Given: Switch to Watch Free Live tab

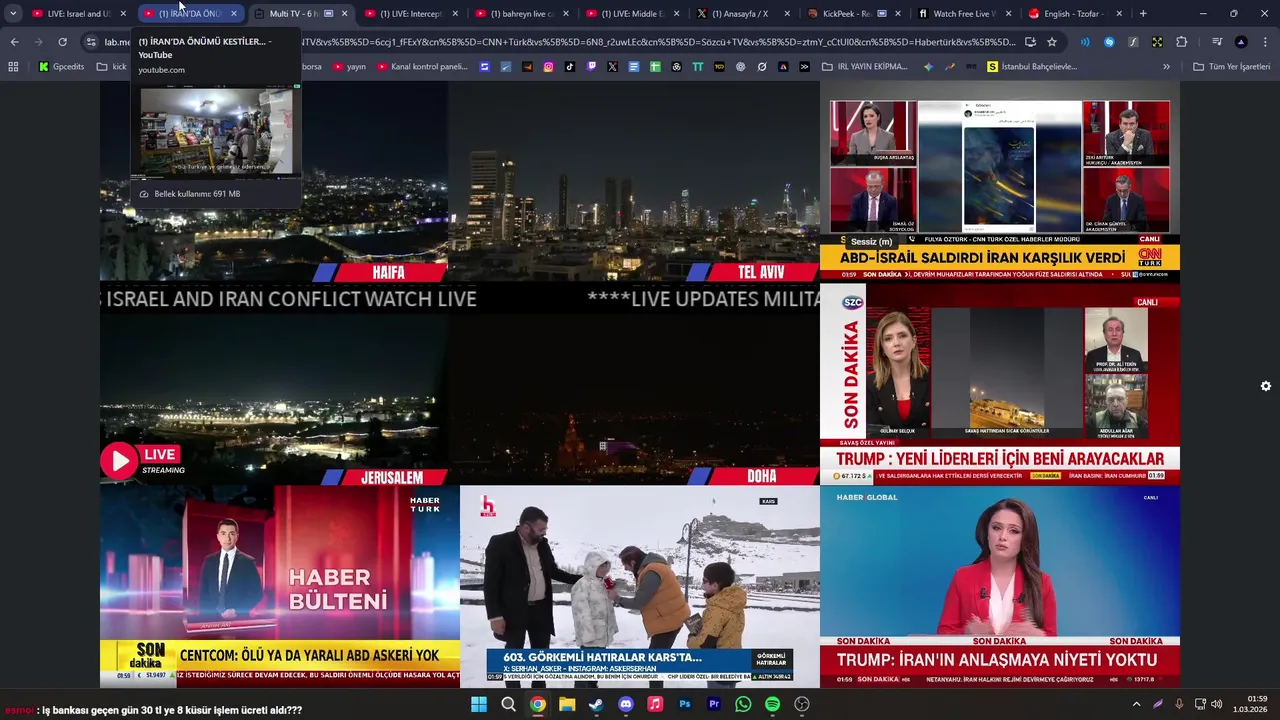Looking at the screenshot, I should (x=964, y=14).
